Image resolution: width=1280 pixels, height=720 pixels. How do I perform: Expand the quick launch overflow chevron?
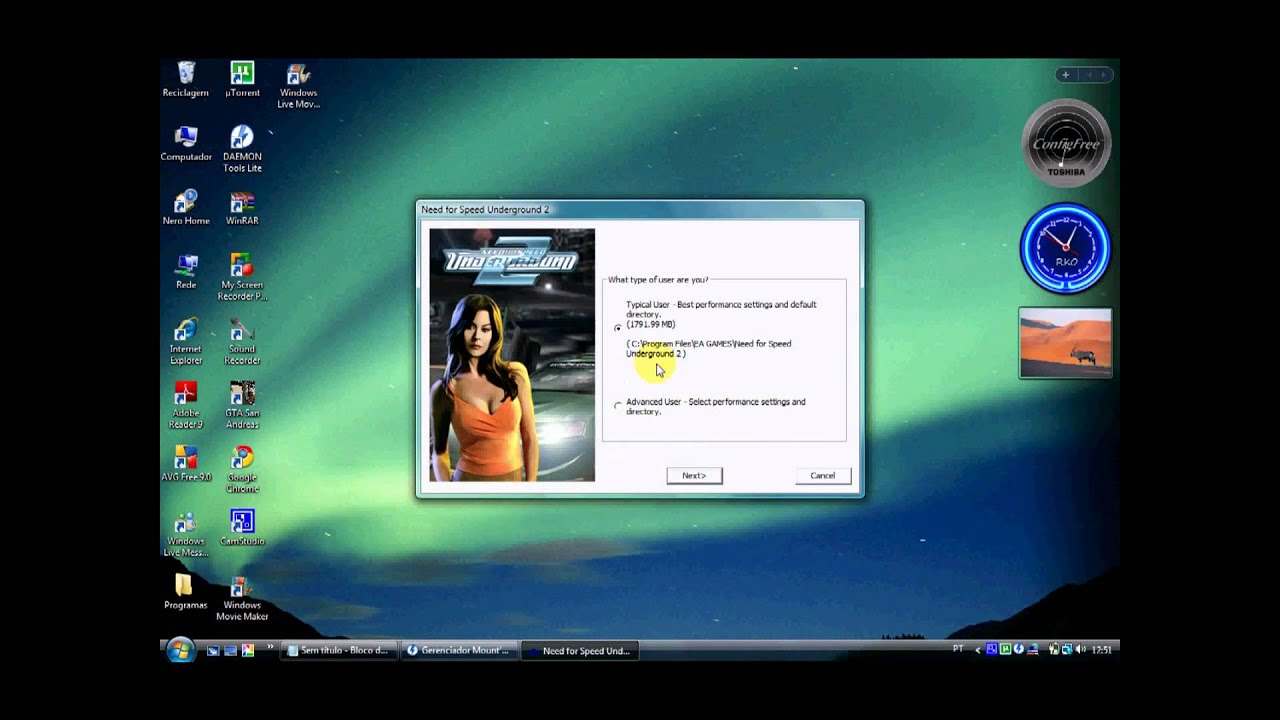(270, 647)
